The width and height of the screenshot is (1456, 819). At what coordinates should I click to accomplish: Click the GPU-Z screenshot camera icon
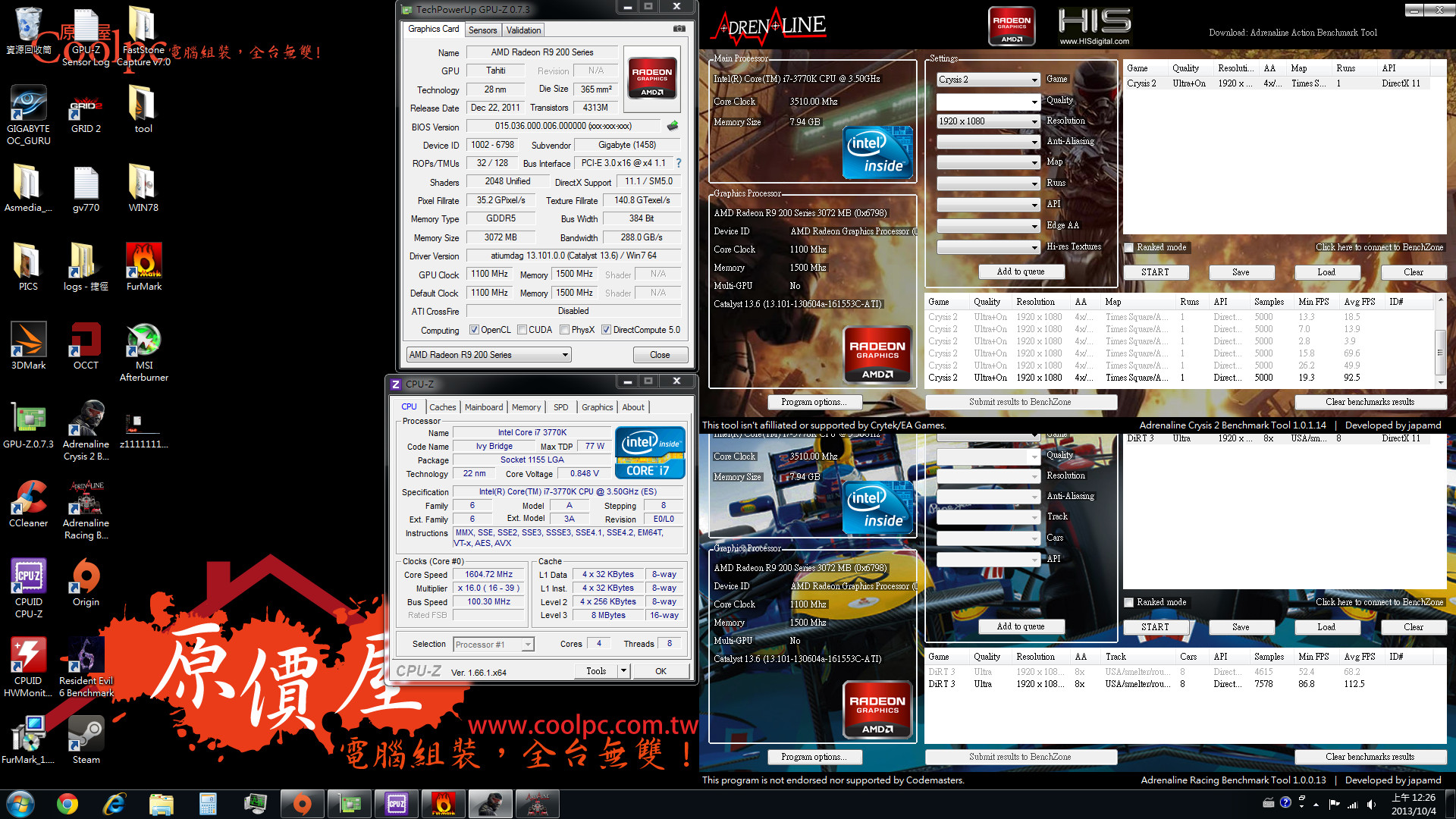tap(679, 29)
